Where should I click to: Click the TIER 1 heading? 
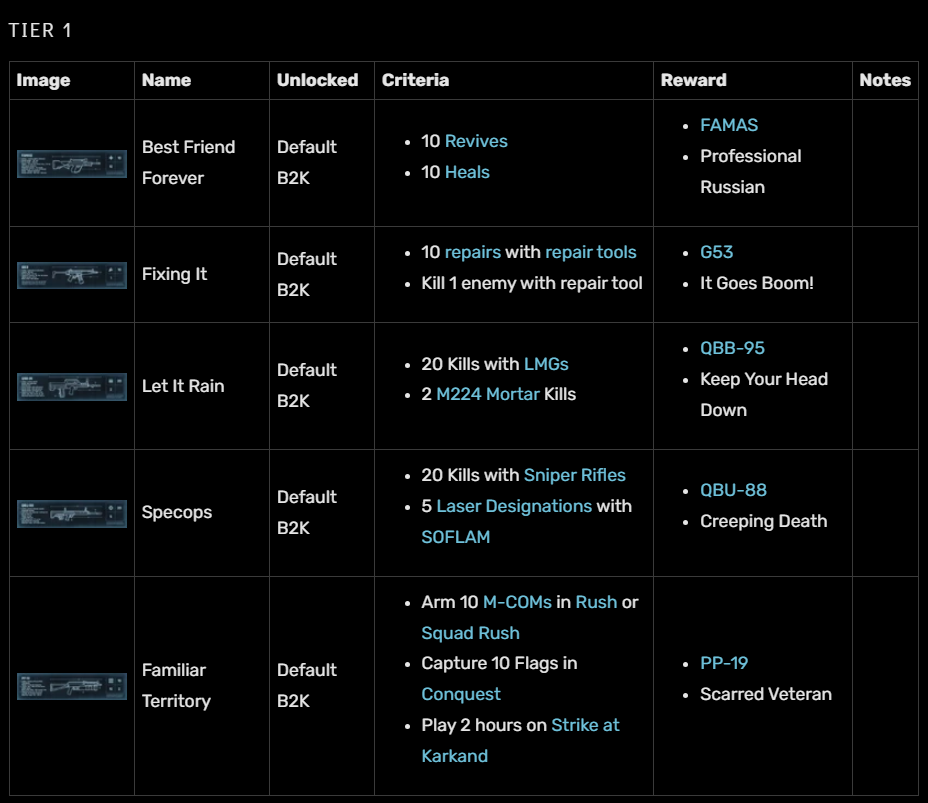(x=40, y=30)
